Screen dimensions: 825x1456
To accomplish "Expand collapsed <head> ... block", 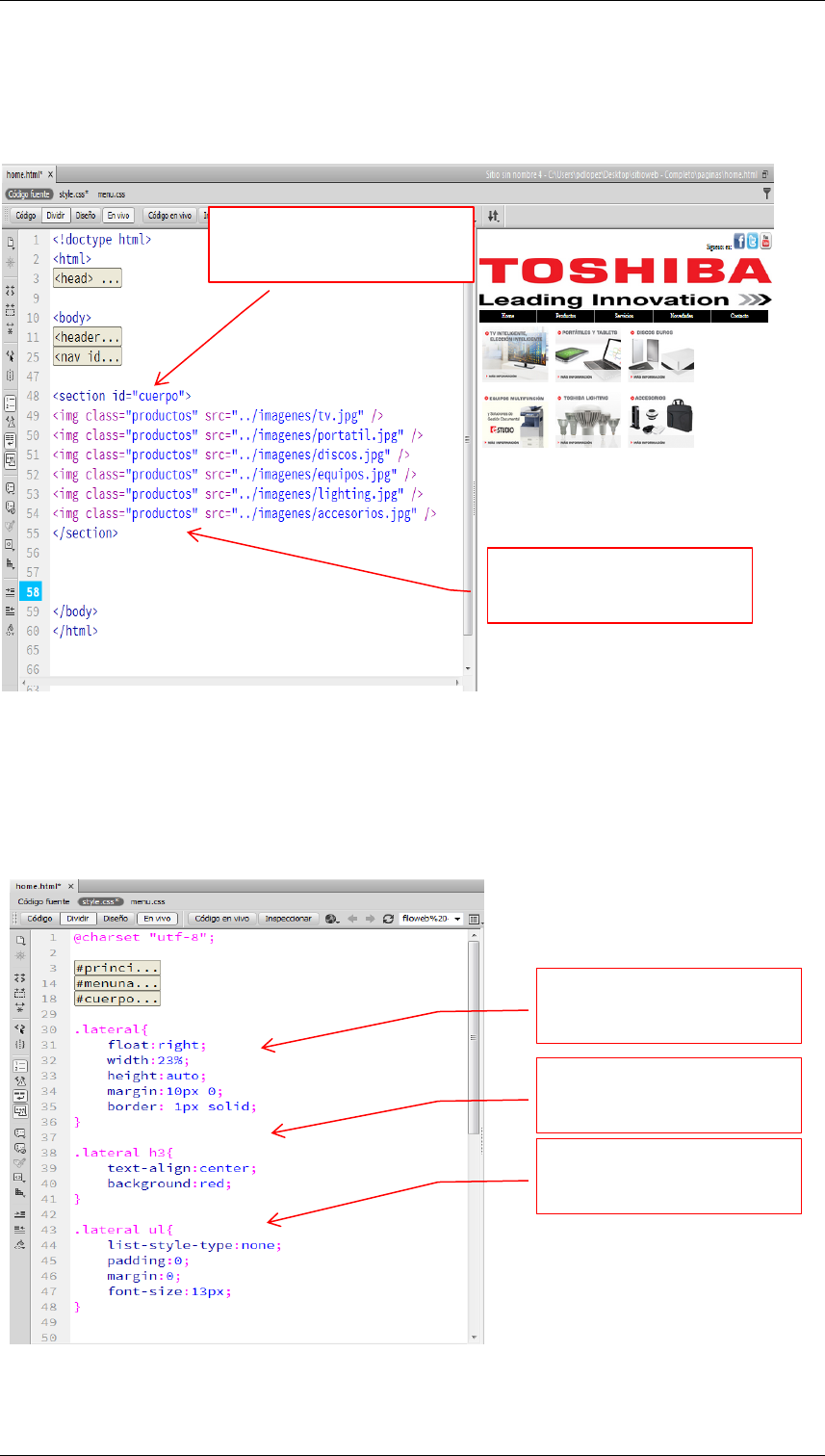I will (x=87, y=279).
